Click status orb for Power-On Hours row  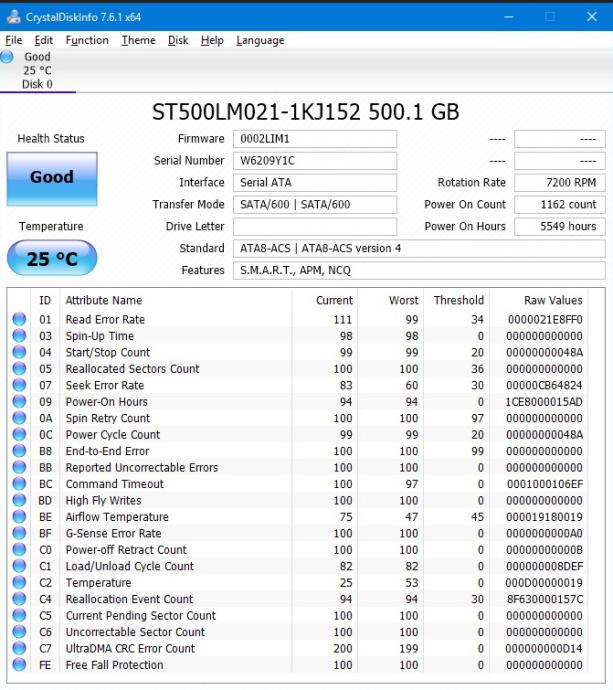coord(19,401)
